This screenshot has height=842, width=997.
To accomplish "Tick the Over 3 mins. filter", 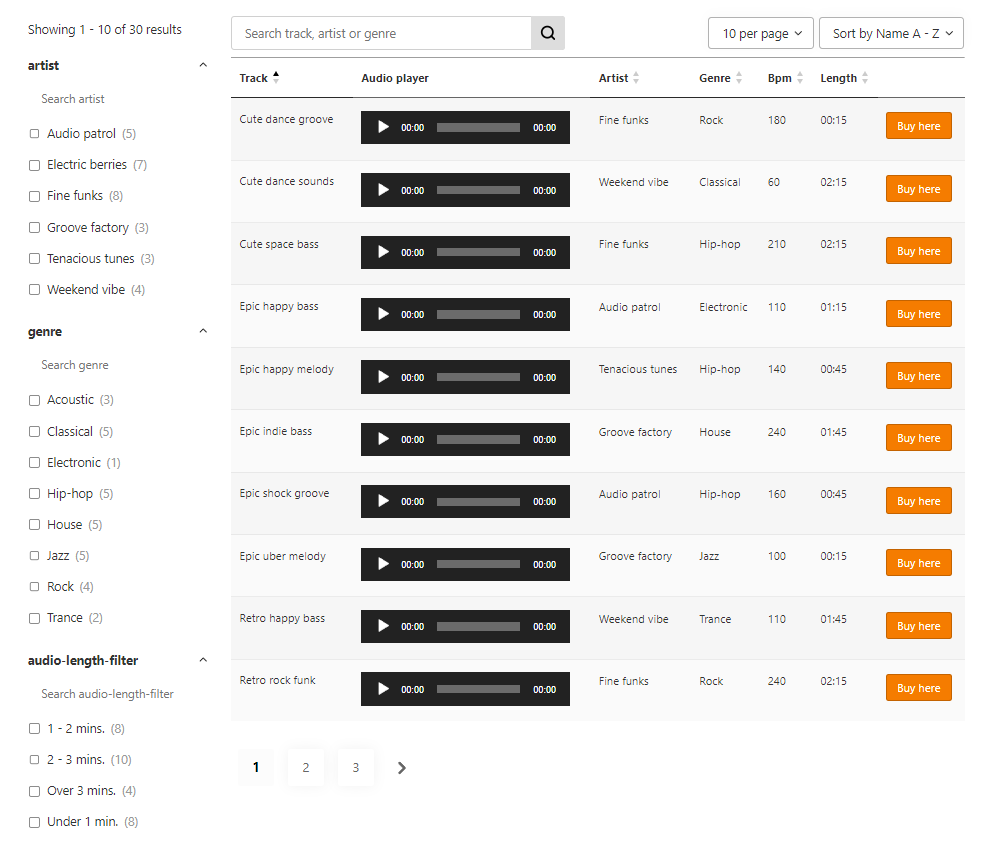I will (x=34, y=791).
